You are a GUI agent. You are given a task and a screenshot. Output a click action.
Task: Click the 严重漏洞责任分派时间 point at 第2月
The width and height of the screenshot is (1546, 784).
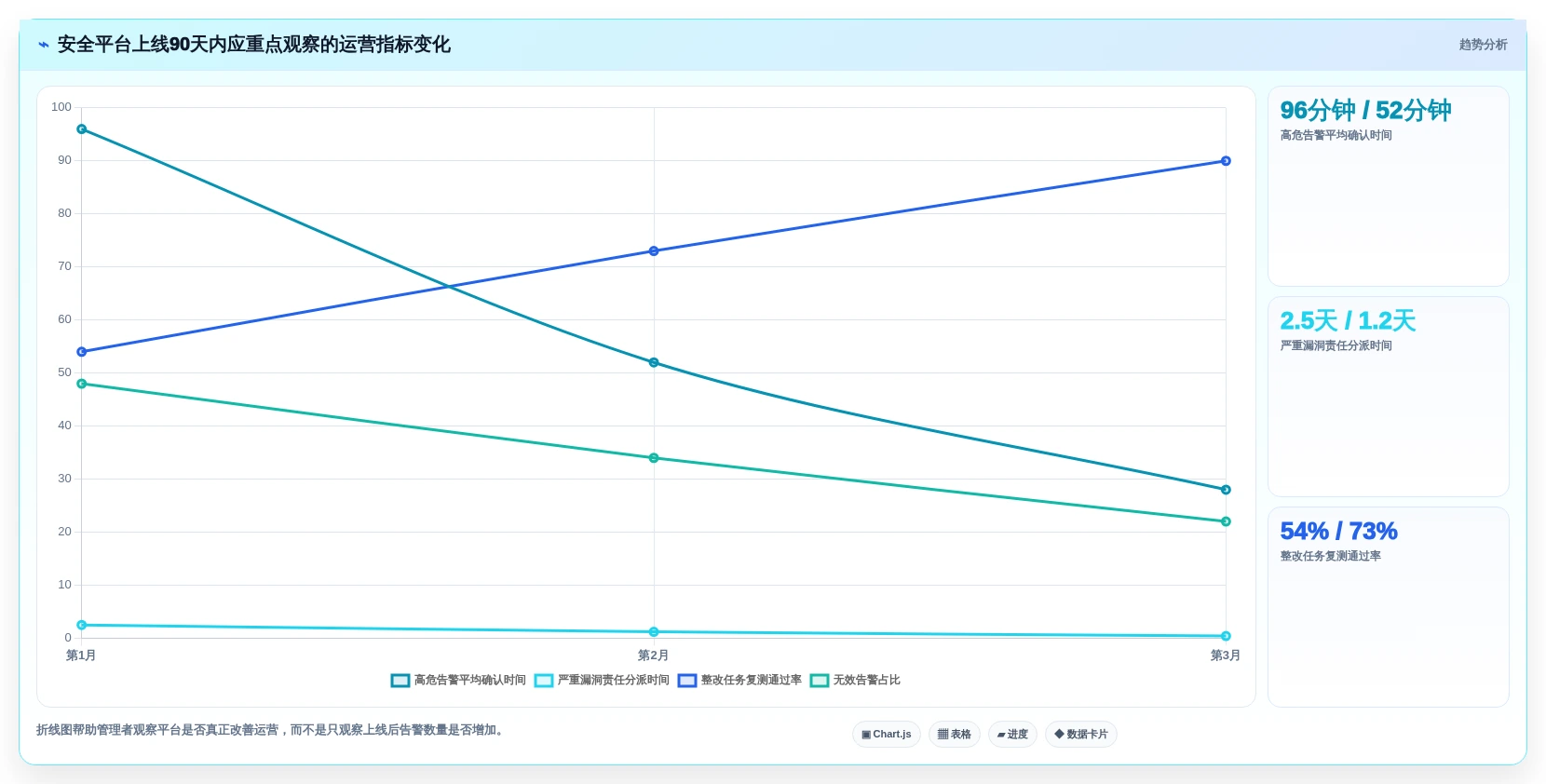click(x=654, y=632)
